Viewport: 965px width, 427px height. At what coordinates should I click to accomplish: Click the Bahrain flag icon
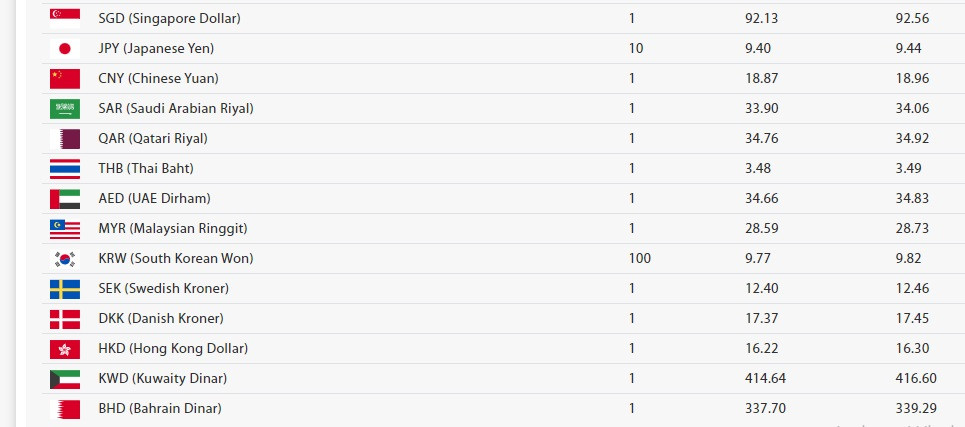(65, 409)
